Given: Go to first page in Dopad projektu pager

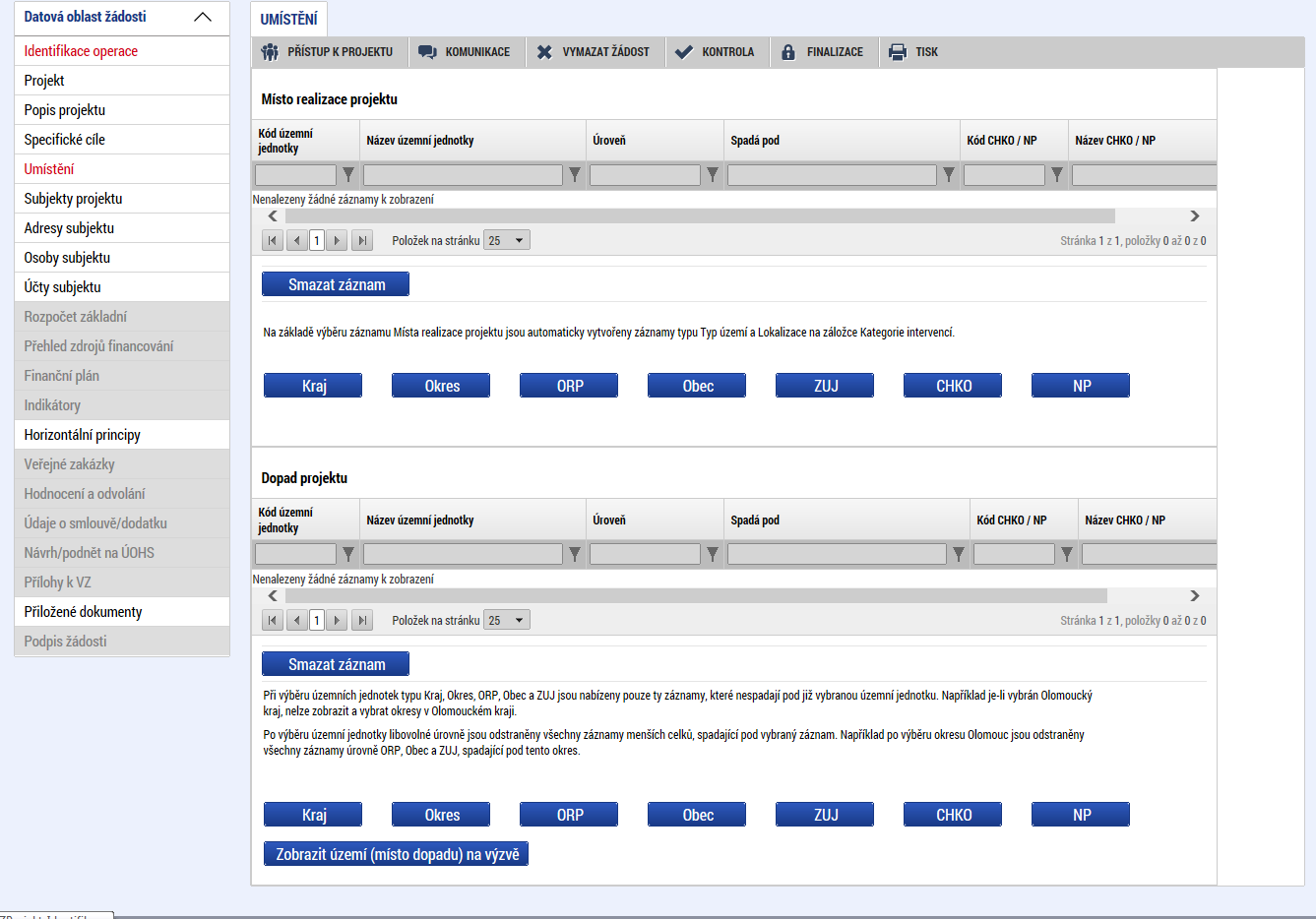Looking at the screenshot, I should 273,620.
